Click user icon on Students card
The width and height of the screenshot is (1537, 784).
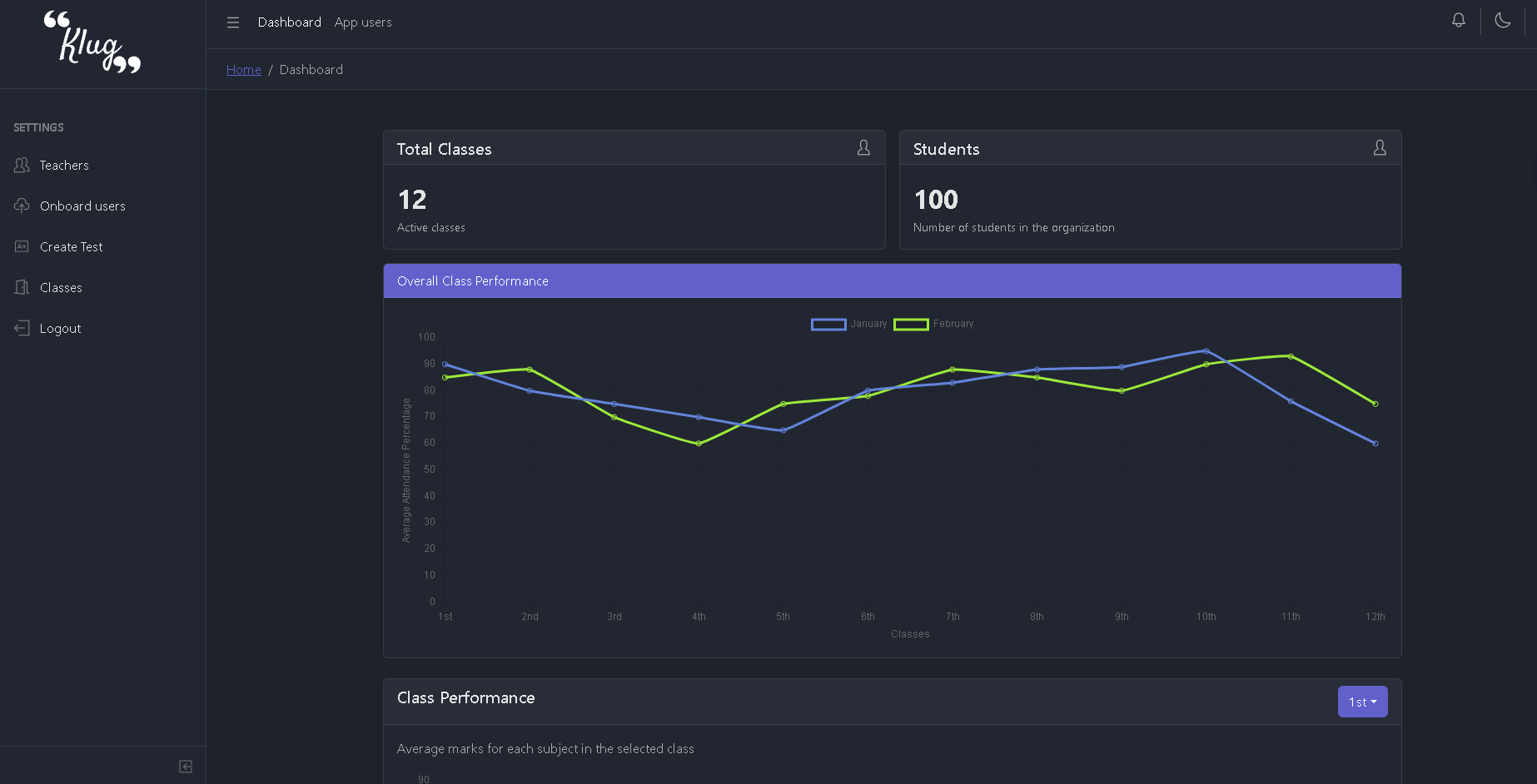tap(1380, 147)
